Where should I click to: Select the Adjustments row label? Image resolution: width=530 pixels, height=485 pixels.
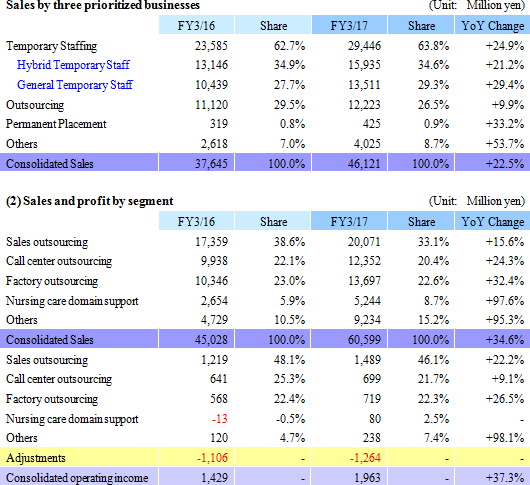pyautogui.click(x=36, y=458)
